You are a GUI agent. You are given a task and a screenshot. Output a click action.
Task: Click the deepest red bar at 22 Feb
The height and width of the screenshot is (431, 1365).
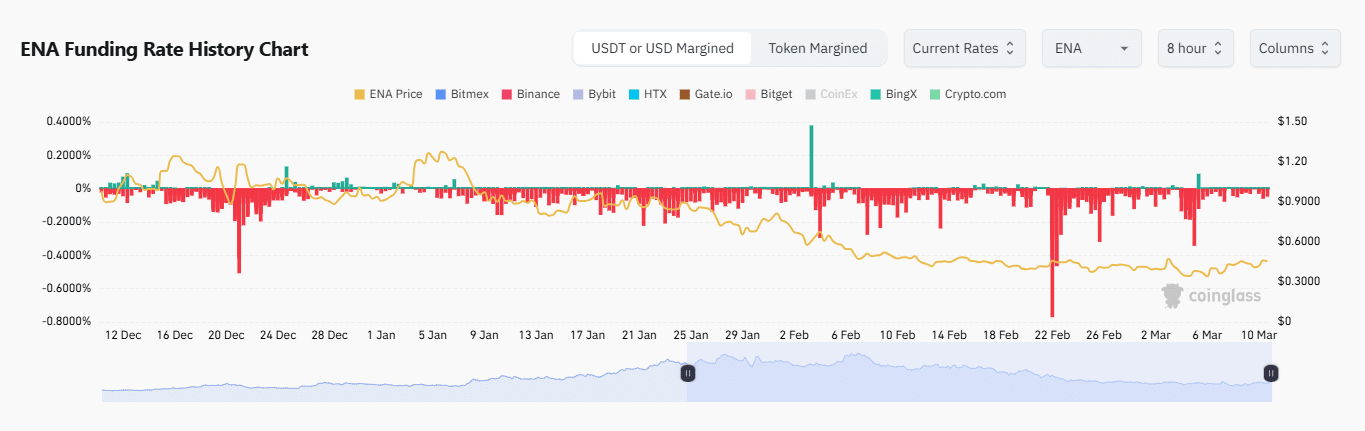[x=1052, y=252]
